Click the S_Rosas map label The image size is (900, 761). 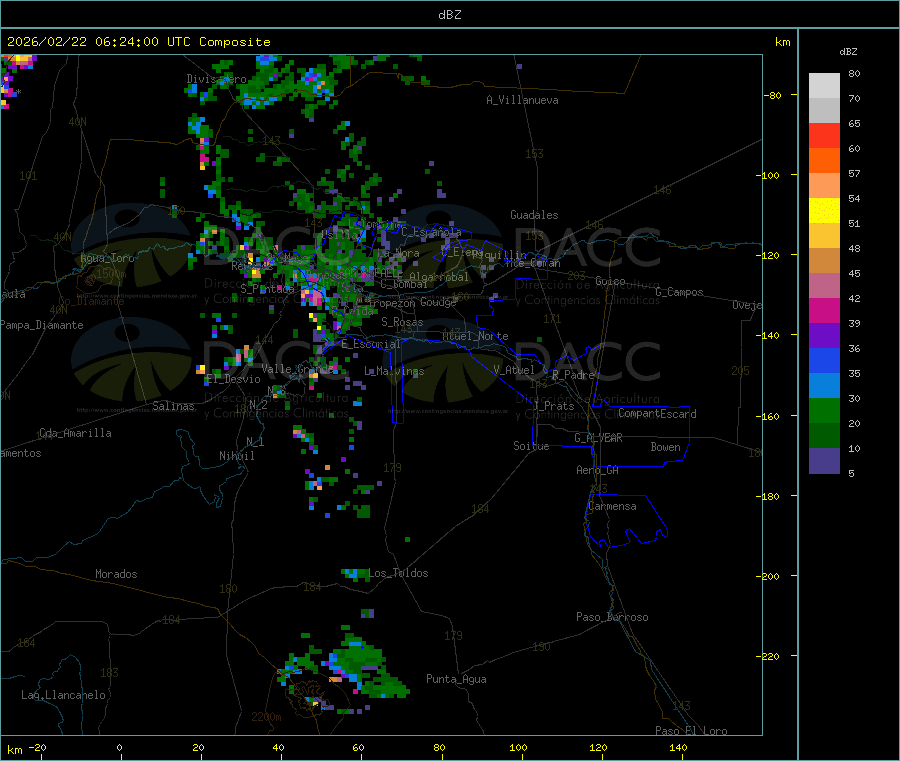[402, 322]
